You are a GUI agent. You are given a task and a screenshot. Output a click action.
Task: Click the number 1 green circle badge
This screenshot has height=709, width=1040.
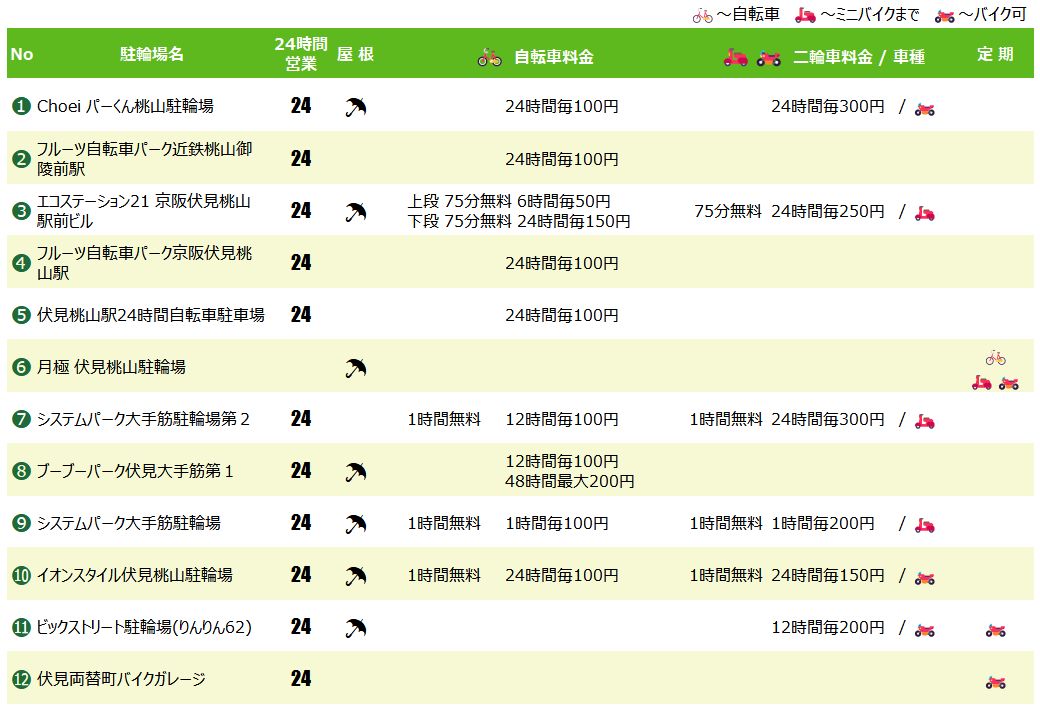pos(21,106)
